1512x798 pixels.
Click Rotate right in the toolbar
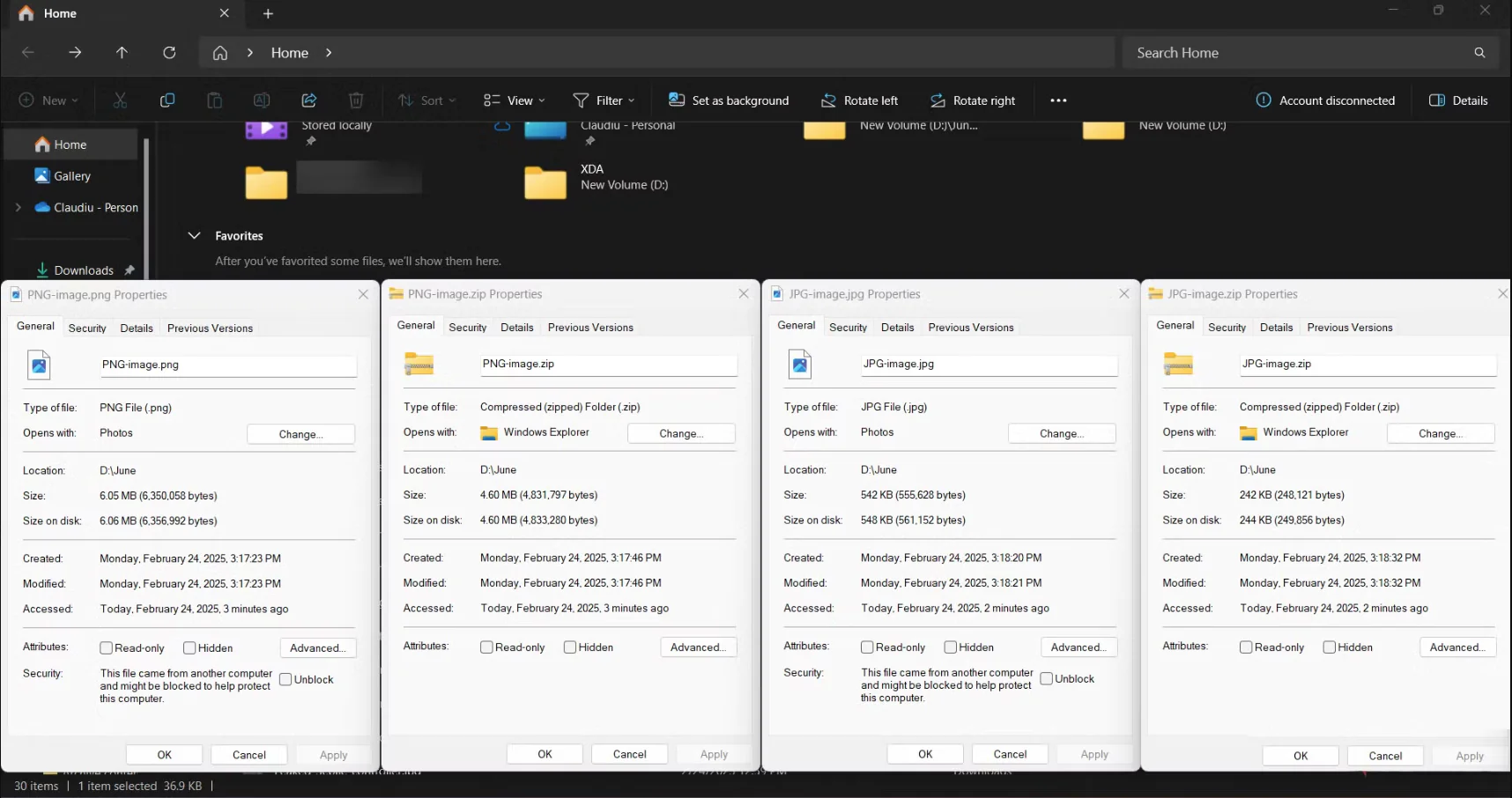coord(973,100)
